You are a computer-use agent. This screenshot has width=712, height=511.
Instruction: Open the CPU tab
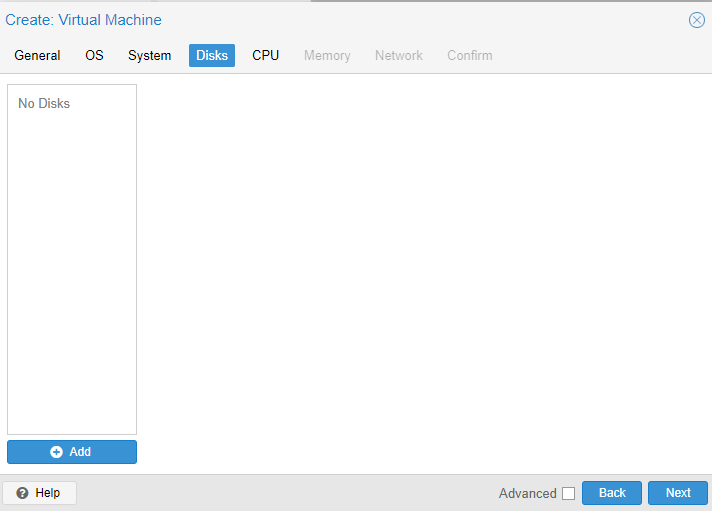[266, 55]
